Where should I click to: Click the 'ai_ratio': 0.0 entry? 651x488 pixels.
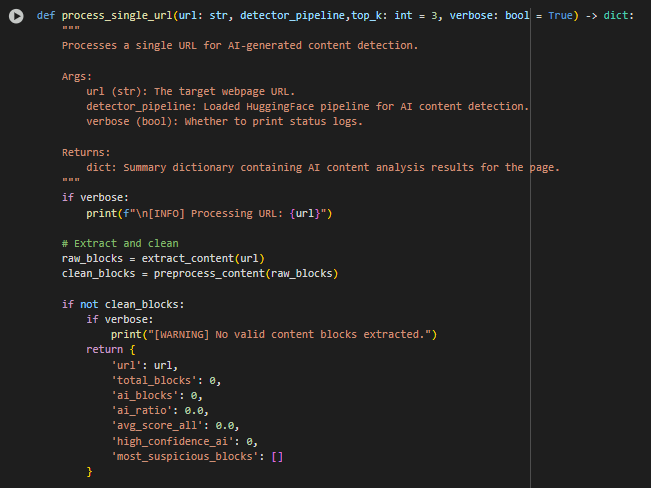(160, 411)
